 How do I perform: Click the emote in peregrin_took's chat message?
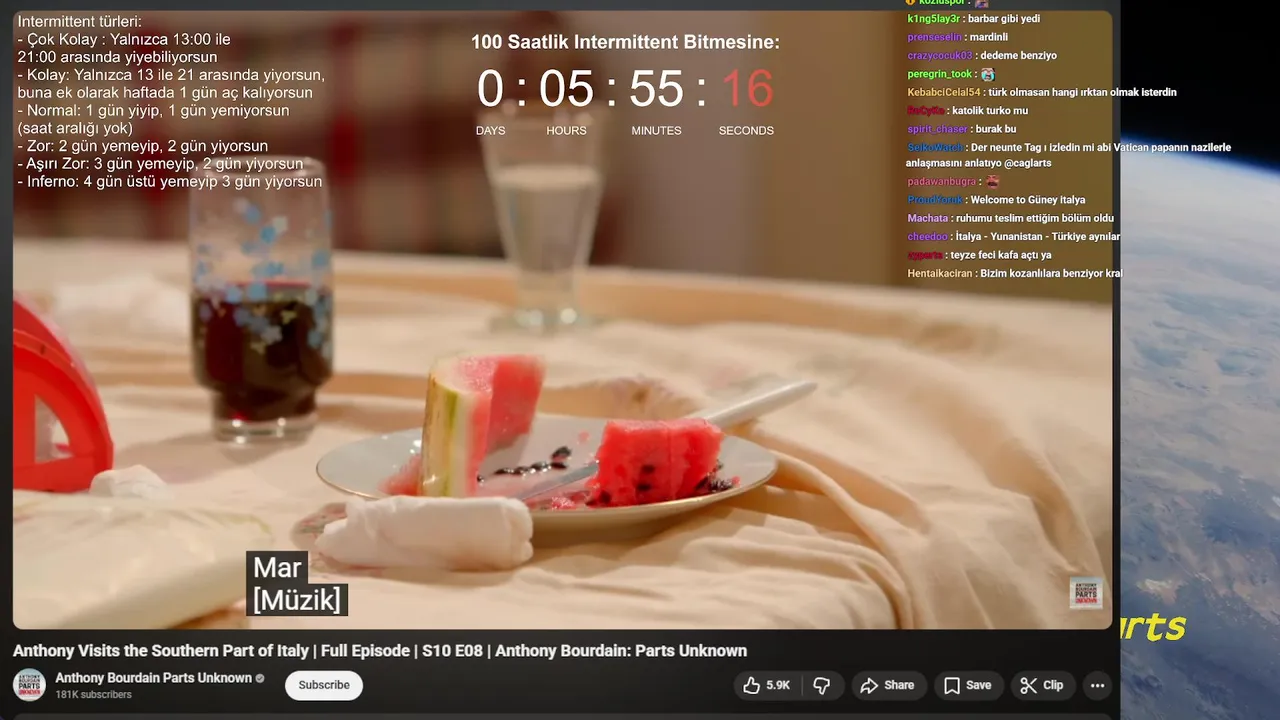tap(988, 74)
